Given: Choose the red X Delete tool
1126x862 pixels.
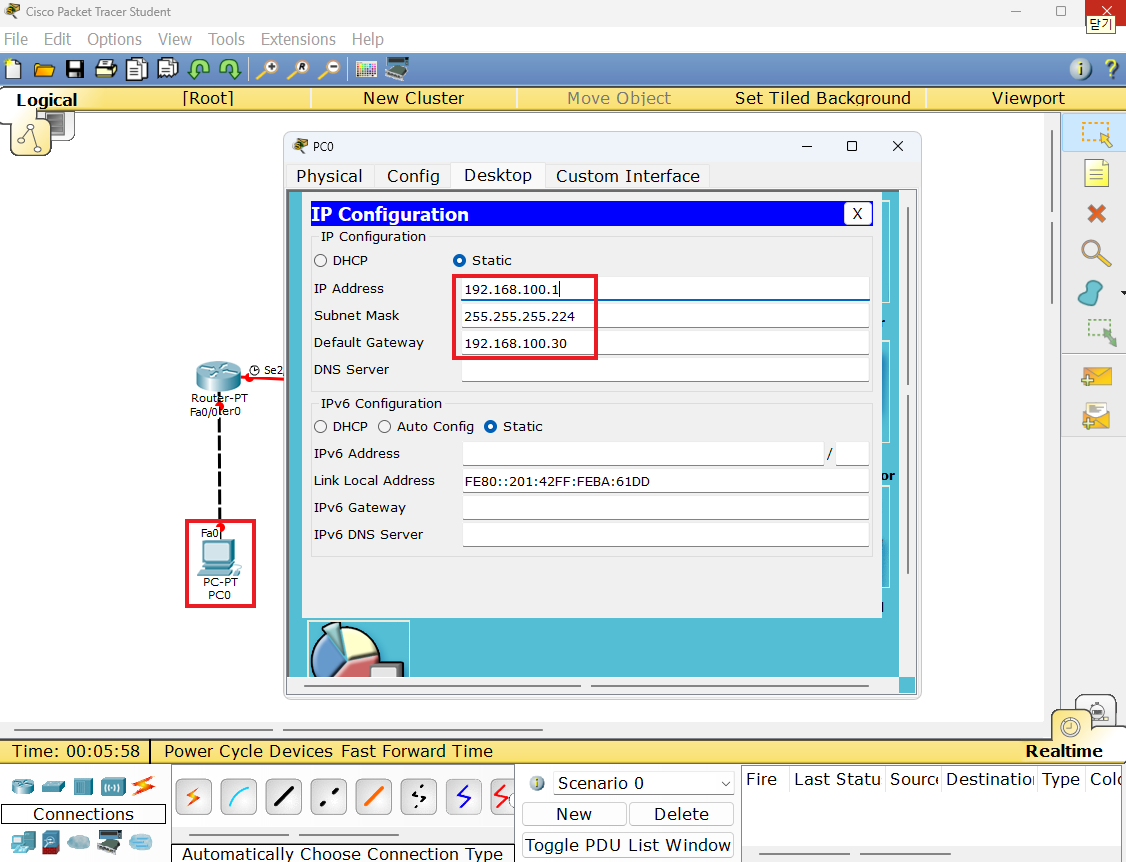Looking at the screenshot, I should coord(1097,213).
